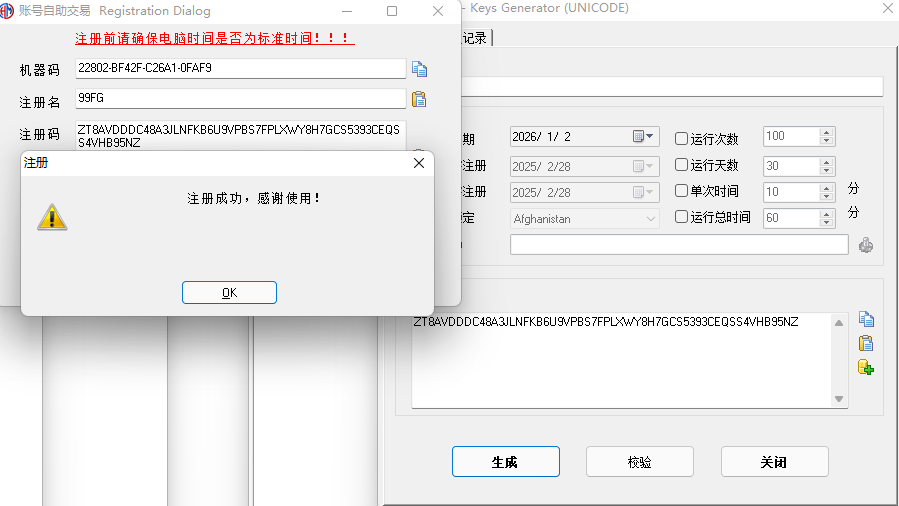
Task: Minimize the Registration Dialog window
Action: pos(347,11)
